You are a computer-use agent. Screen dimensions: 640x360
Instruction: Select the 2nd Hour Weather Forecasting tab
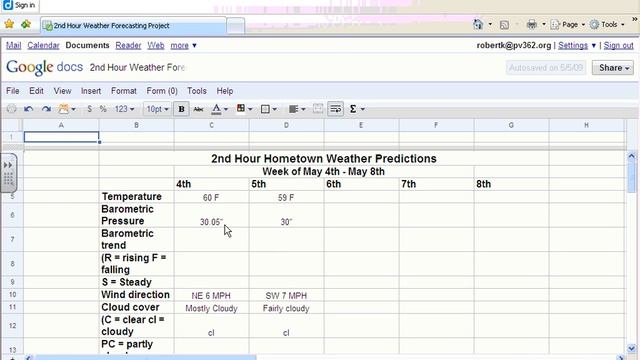[x=133, y=25]
